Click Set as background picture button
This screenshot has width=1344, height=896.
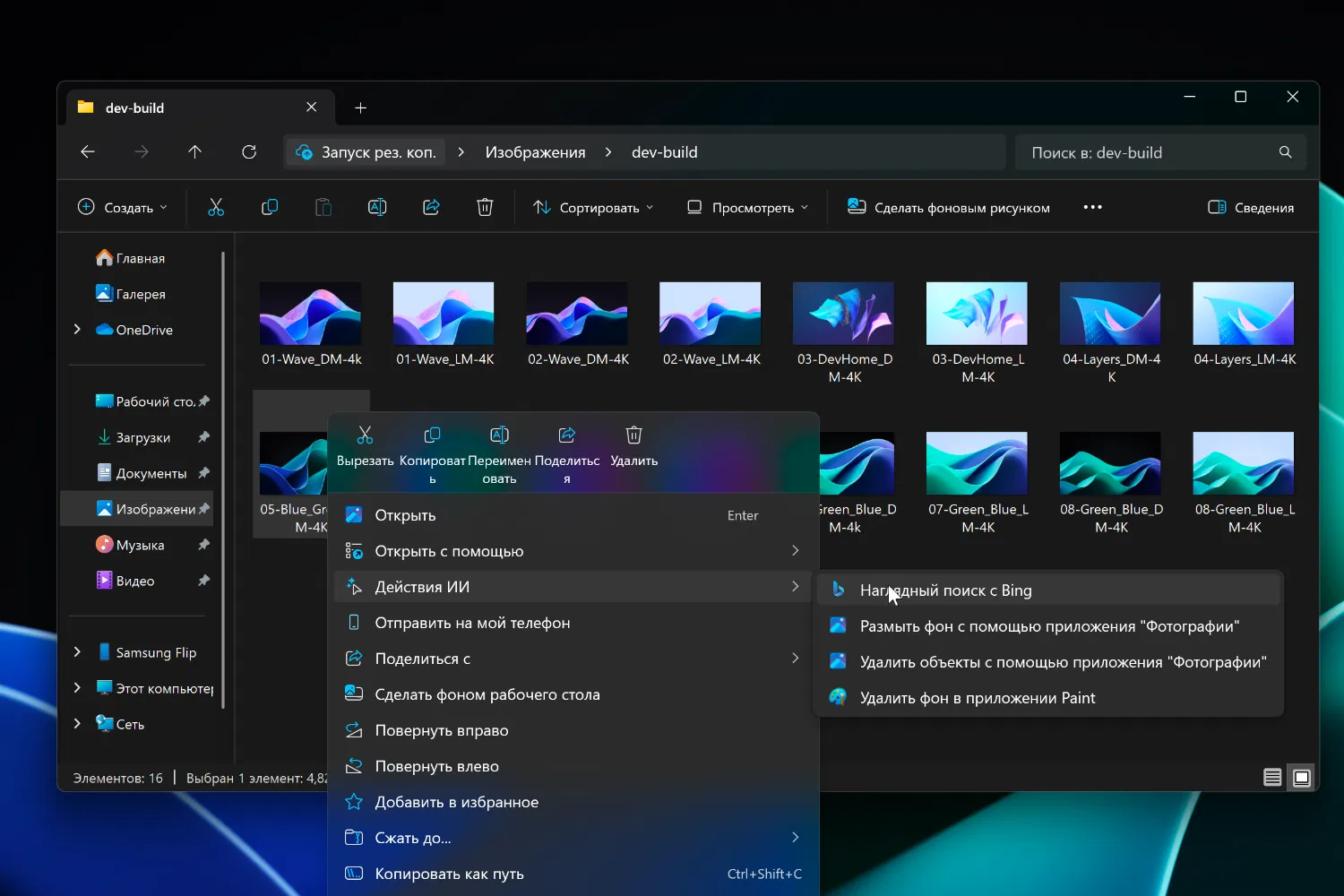click(x=949, y=207)
